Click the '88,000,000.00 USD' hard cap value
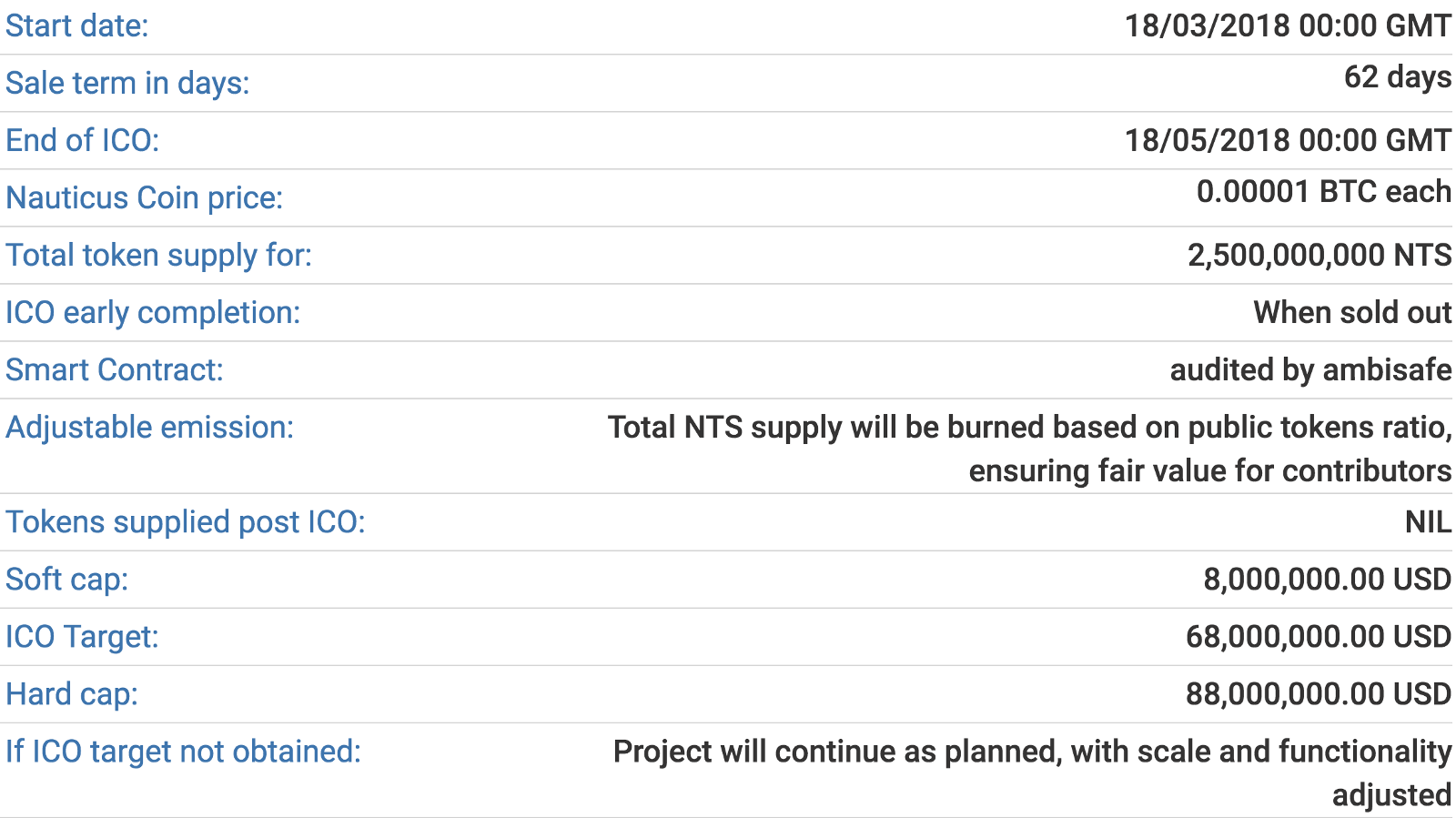 [1318, 693]
